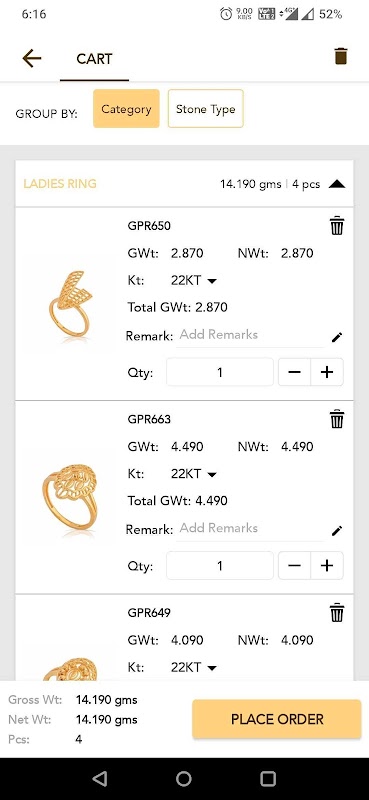This screenshot has height=800, width=369.
Task: Edit the GPR650 remark with the pencil icon
Action: tap(337, 337)
